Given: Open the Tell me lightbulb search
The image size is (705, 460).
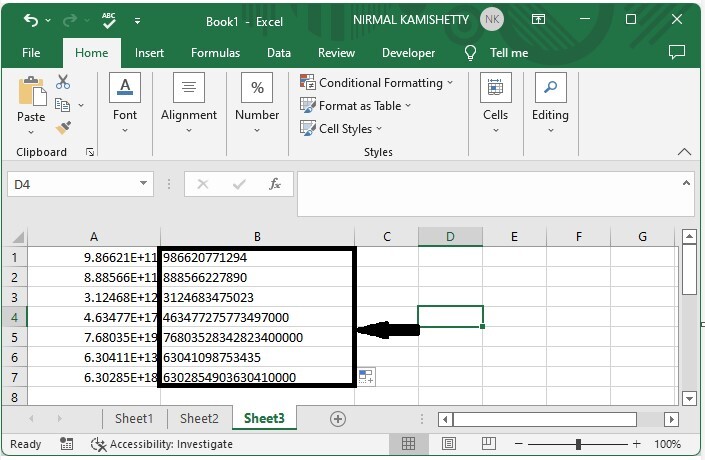Looking at the screenshot, I should point(471,53).
